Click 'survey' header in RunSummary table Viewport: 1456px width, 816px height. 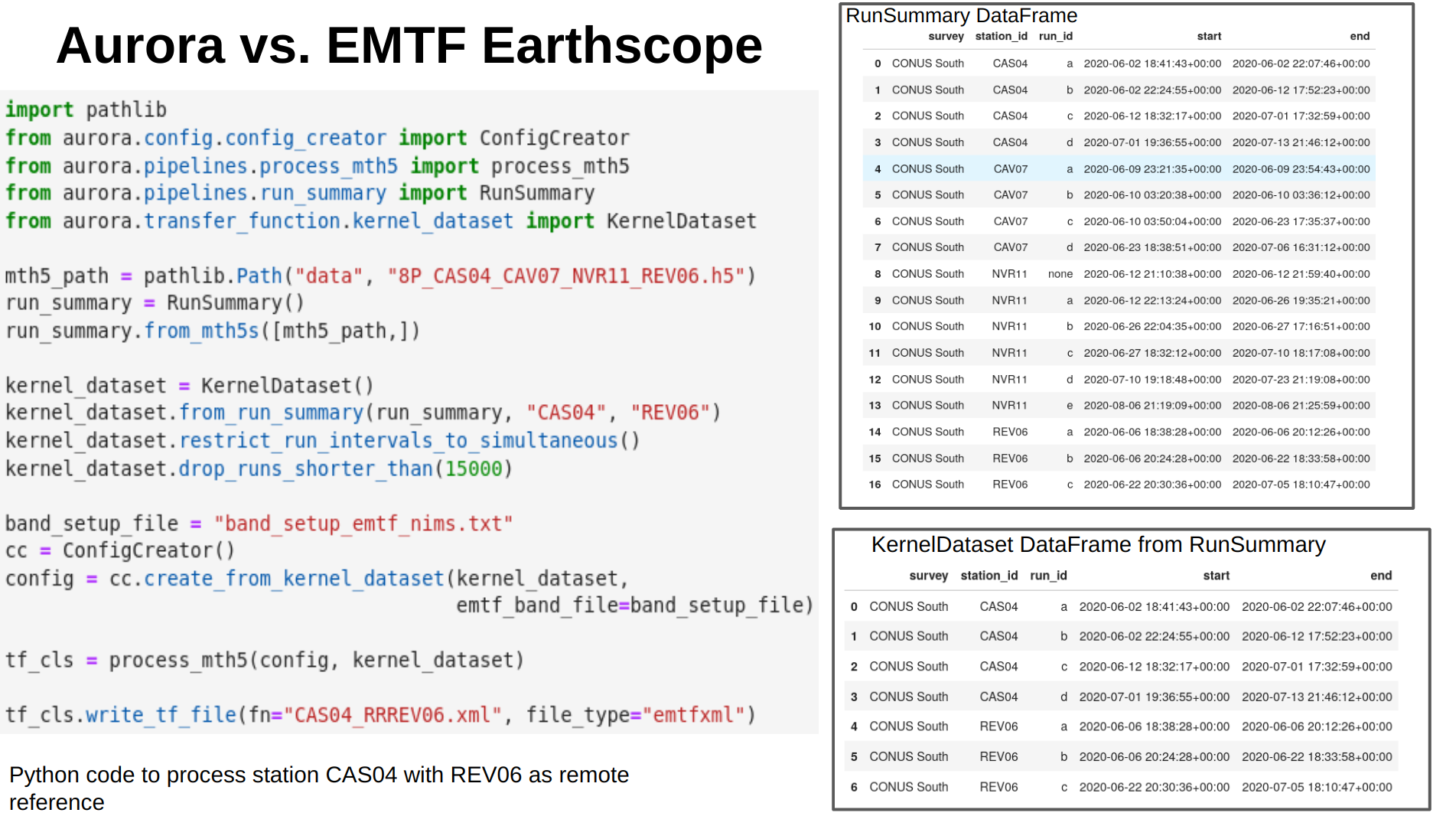pyautogui.click(x=946, y=37)
